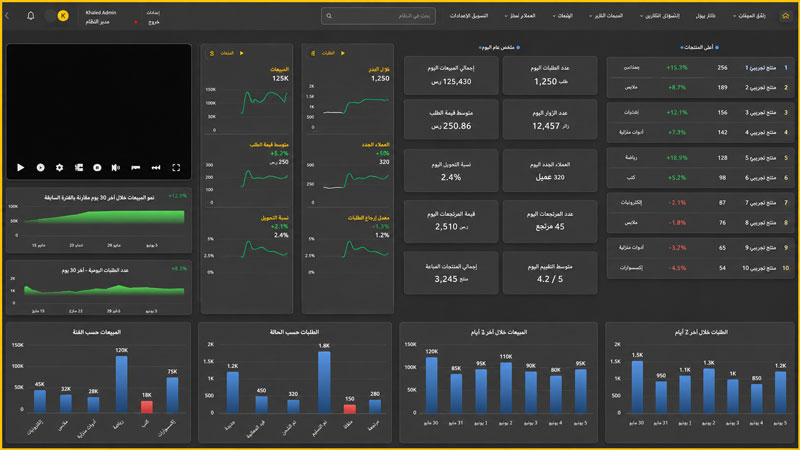800x450 pixels.
Task: Select the منتج تجريبي 5 product row
Action: point(701,158)
